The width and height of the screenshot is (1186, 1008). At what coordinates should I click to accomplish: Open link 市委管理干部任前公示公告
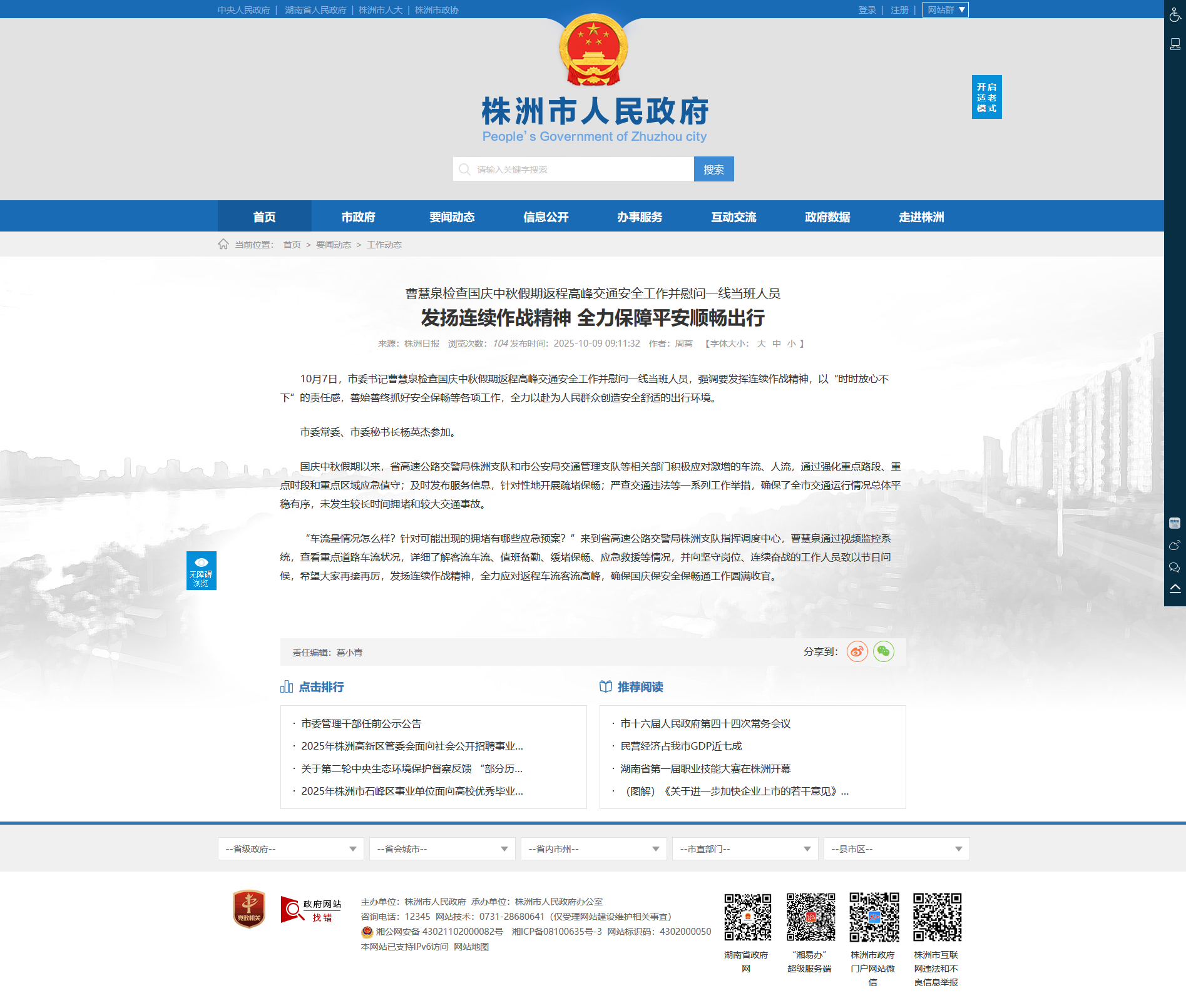[x=361, y=723]
